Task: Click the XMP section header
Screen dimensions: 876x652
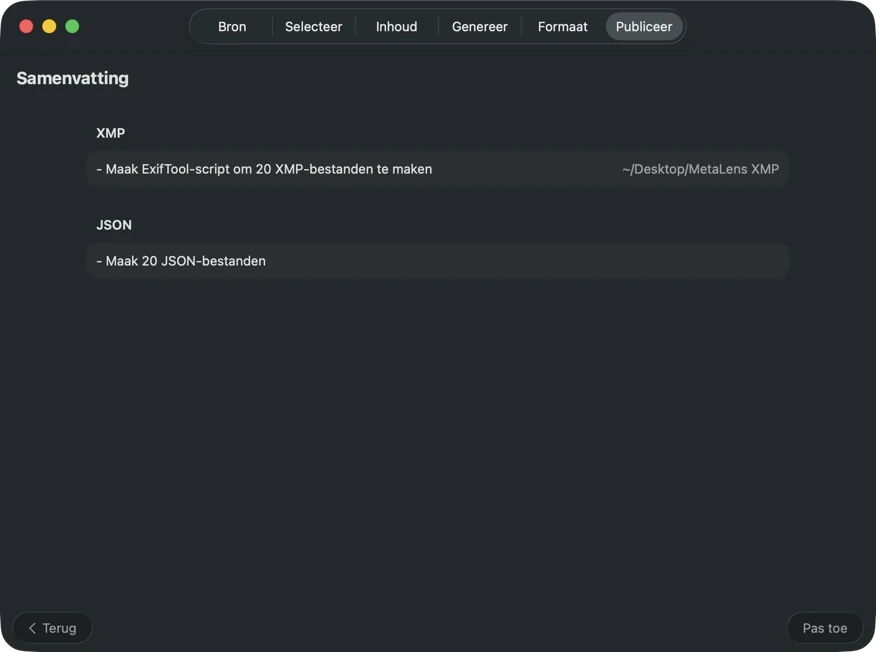Action: 110,132
